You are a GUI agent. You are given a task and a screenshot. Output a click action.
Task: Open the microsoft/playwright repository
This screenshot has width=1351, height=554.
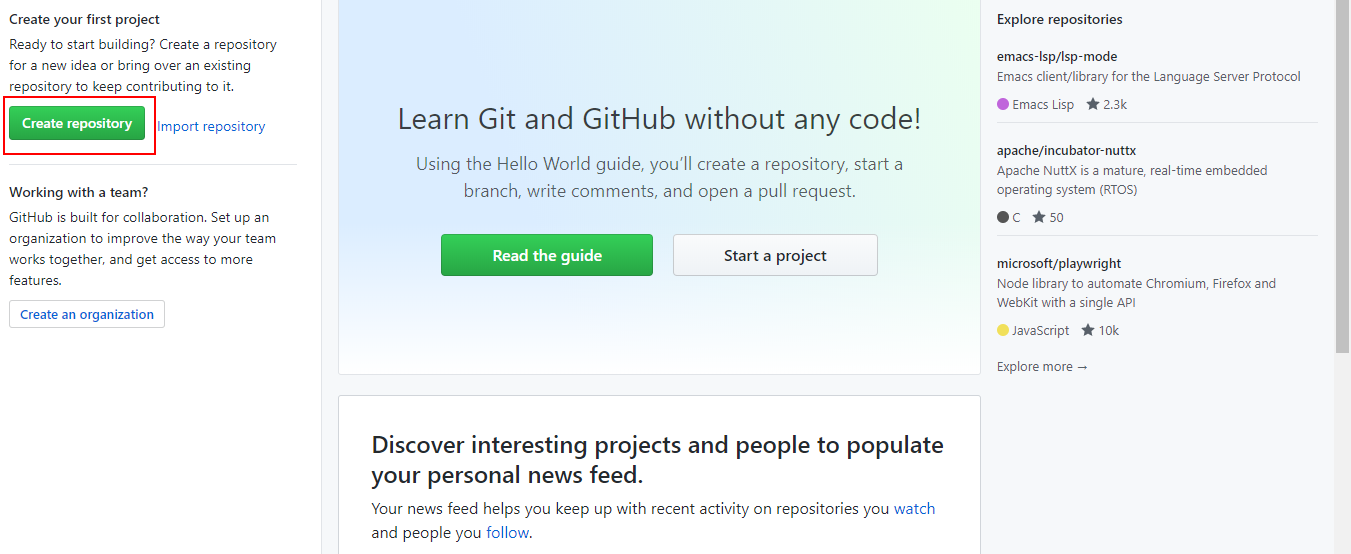(x=1059, y=263)
